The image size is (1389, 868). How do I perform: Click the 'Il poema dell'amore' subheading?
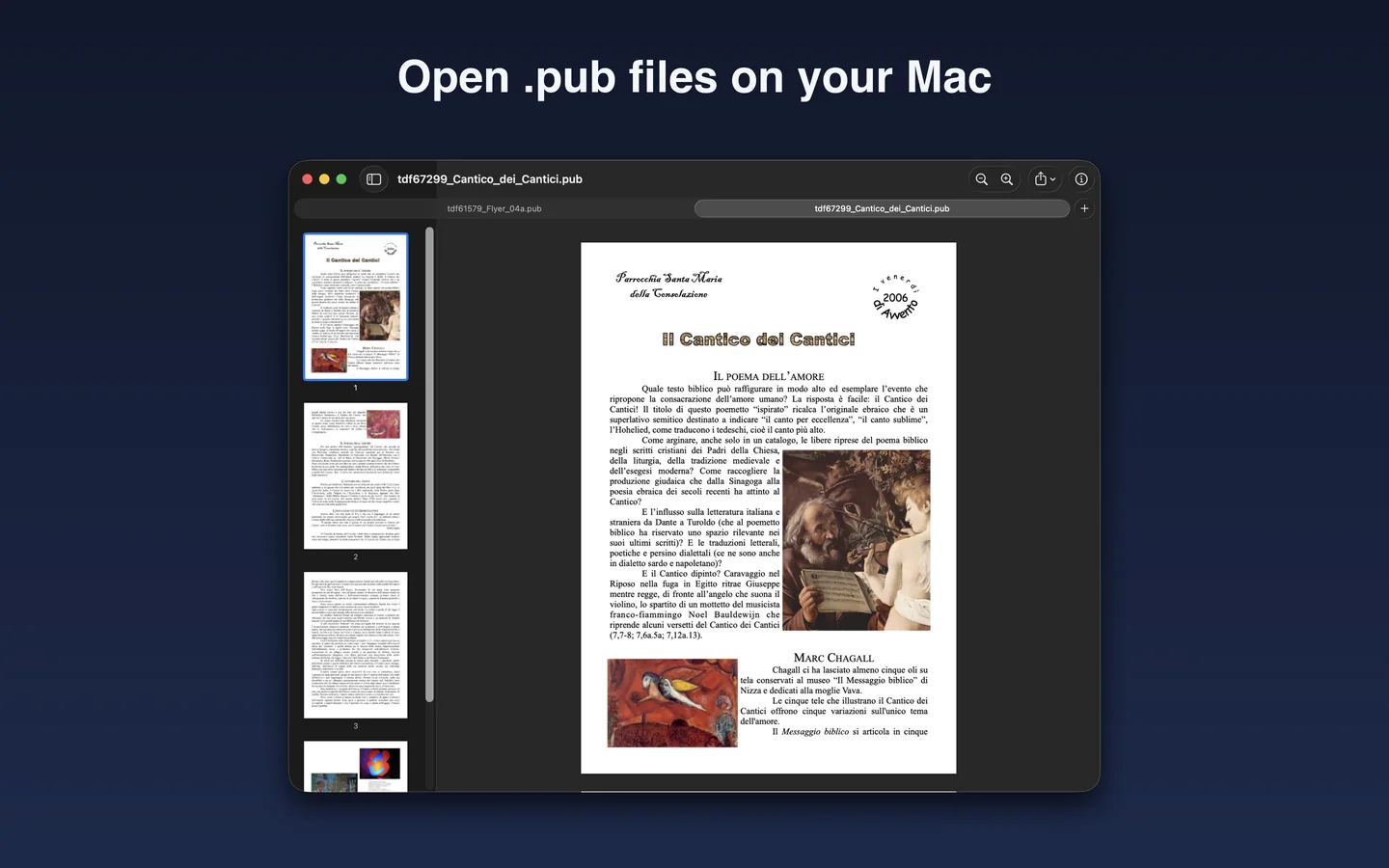coord(769,376)
